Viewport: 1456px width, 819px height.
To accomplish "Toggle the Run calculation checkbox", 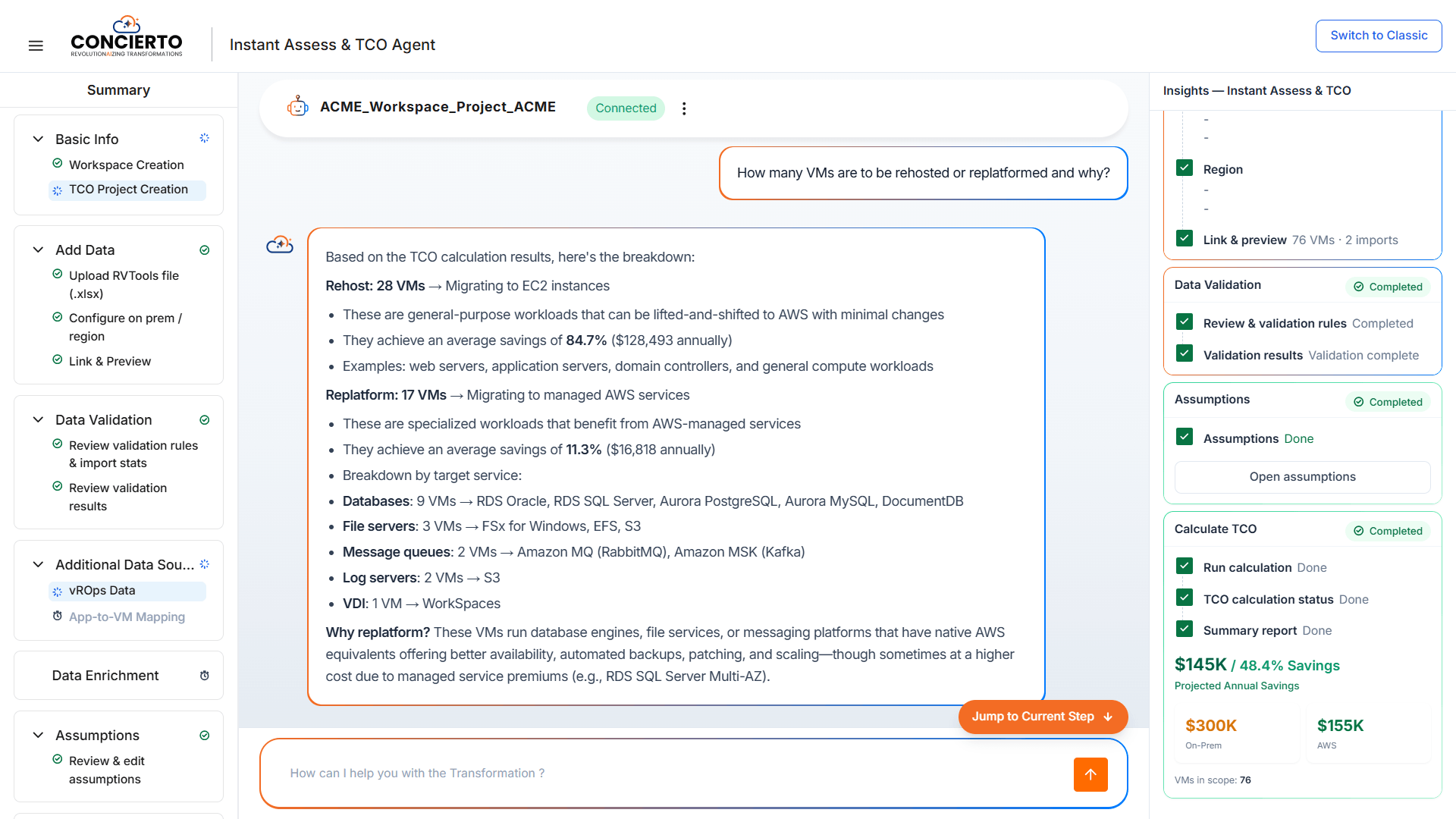I will 1185,566.
